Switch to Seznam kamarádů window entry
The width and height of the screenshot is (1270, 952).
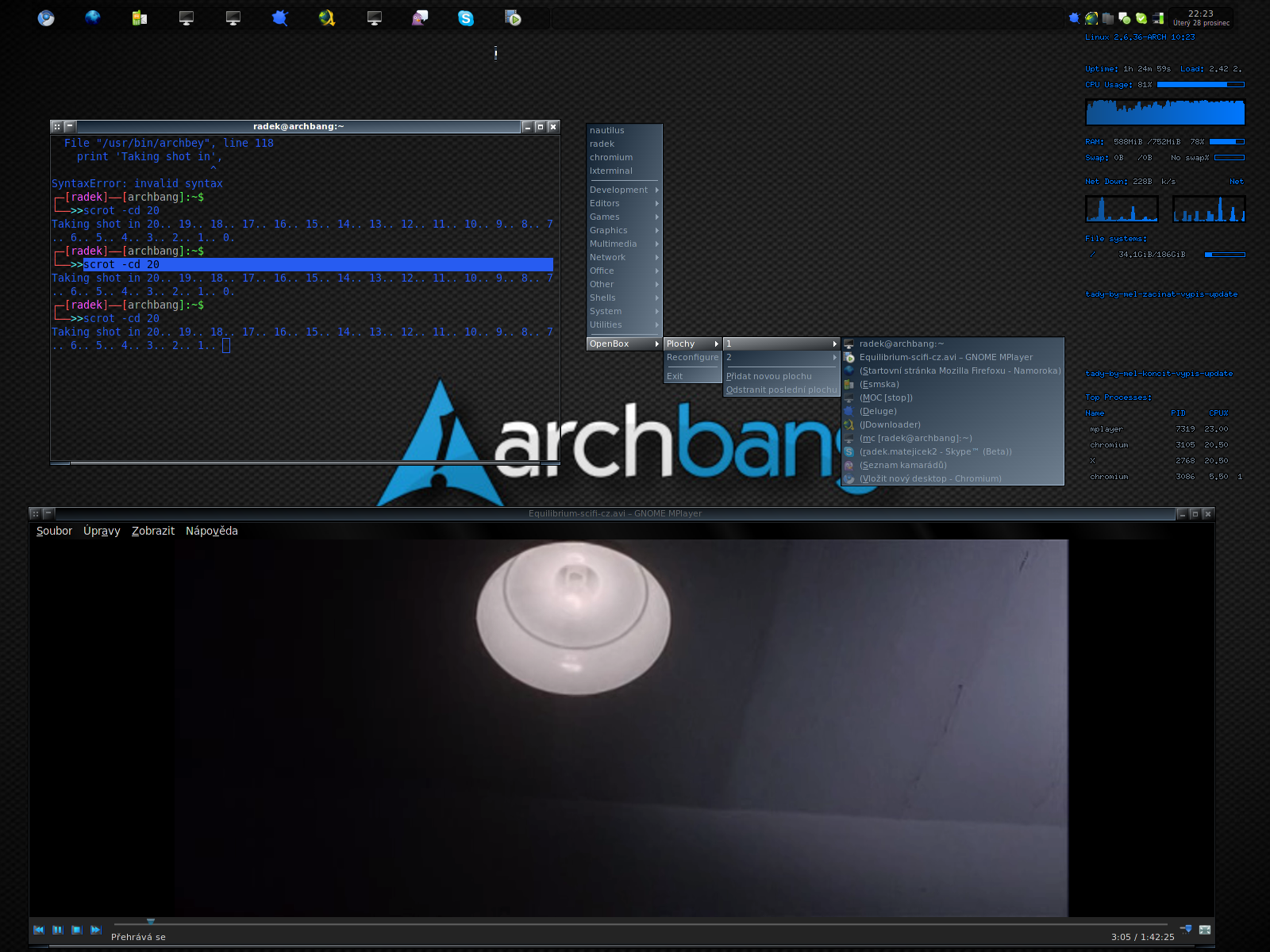[x=952, y=465]
